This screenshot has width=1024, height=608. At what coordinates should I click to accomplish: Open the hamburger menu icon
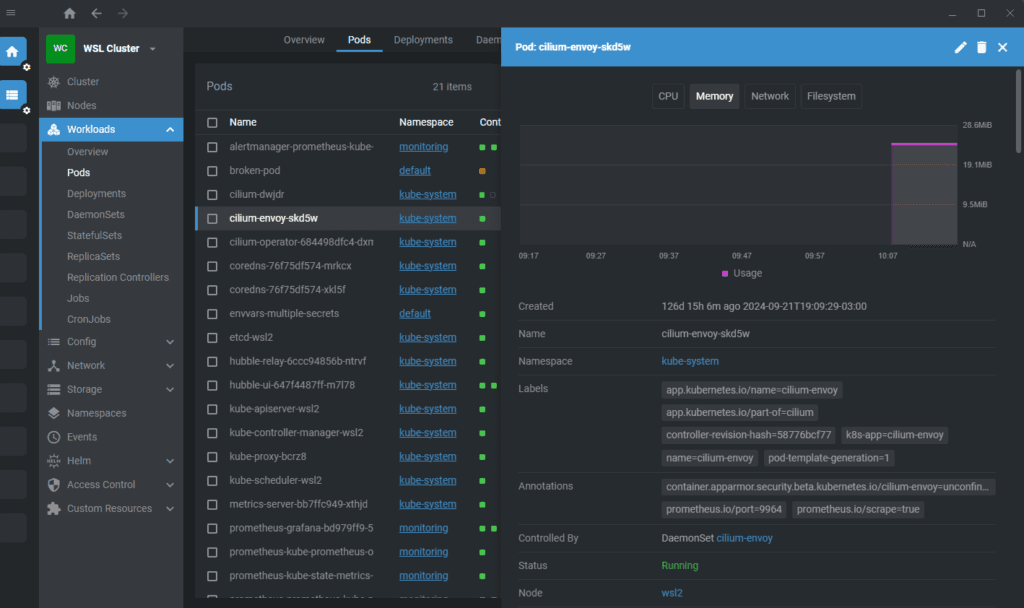click(11, 13)
